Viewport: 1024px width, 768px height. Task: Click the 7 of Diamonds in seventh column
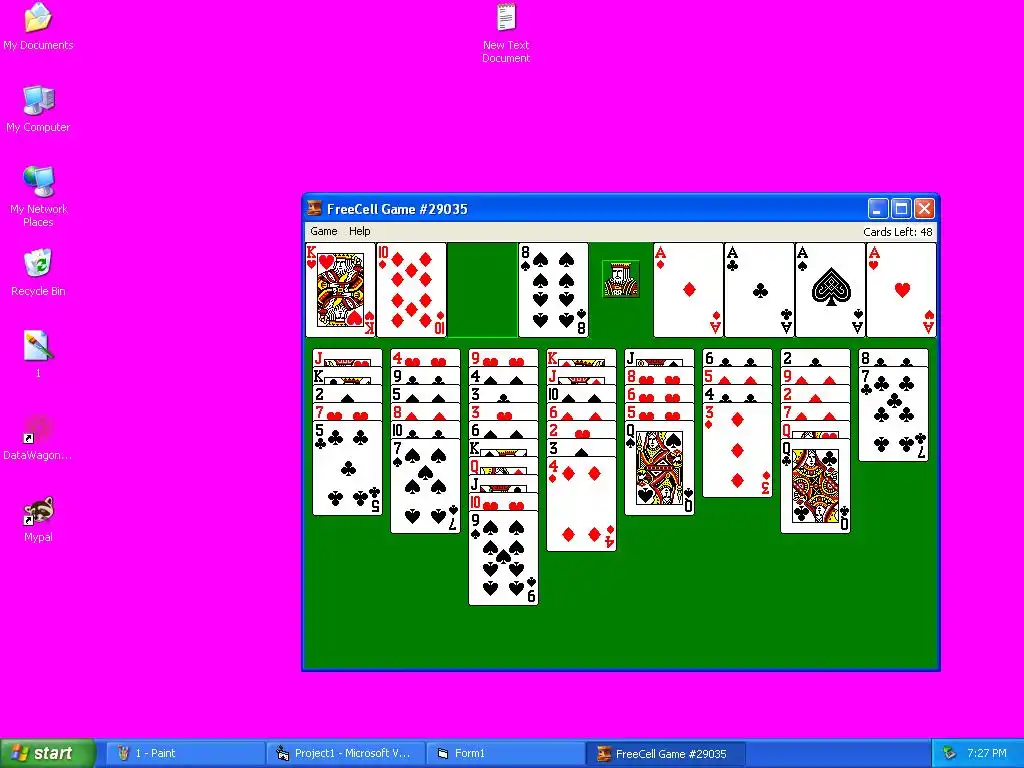pyautogui.click(x=816, y=412)
